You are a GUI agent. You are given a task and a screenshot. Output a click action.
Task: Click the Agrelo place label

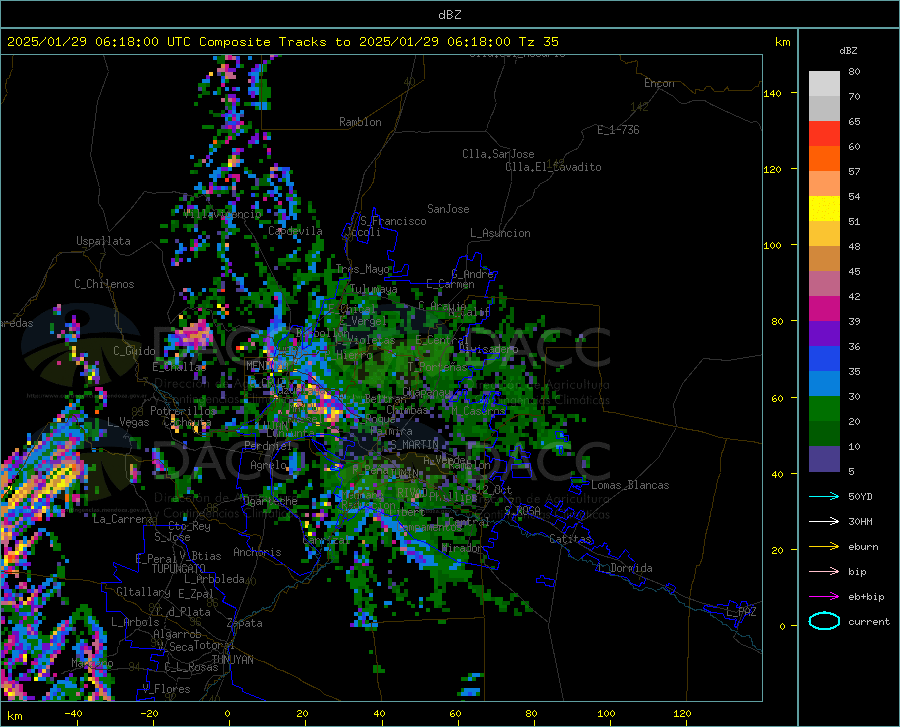click(268, 465)
